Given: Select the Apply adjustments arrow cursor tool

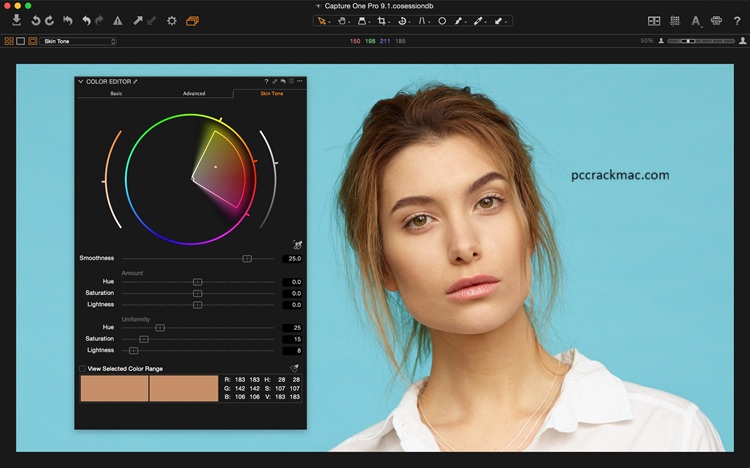Looking at the screenshot, I should tap(498, 21).
